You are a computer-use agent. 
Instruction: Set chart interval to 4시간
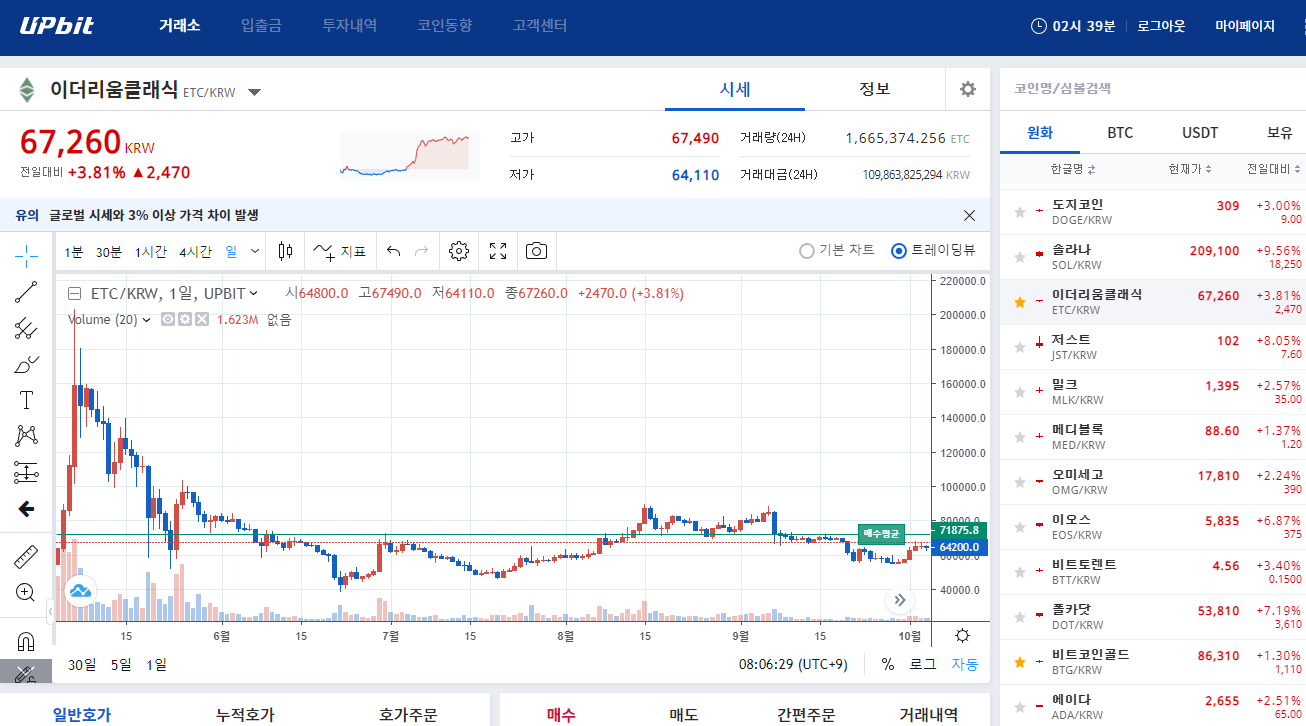click(x=195, y=251)
